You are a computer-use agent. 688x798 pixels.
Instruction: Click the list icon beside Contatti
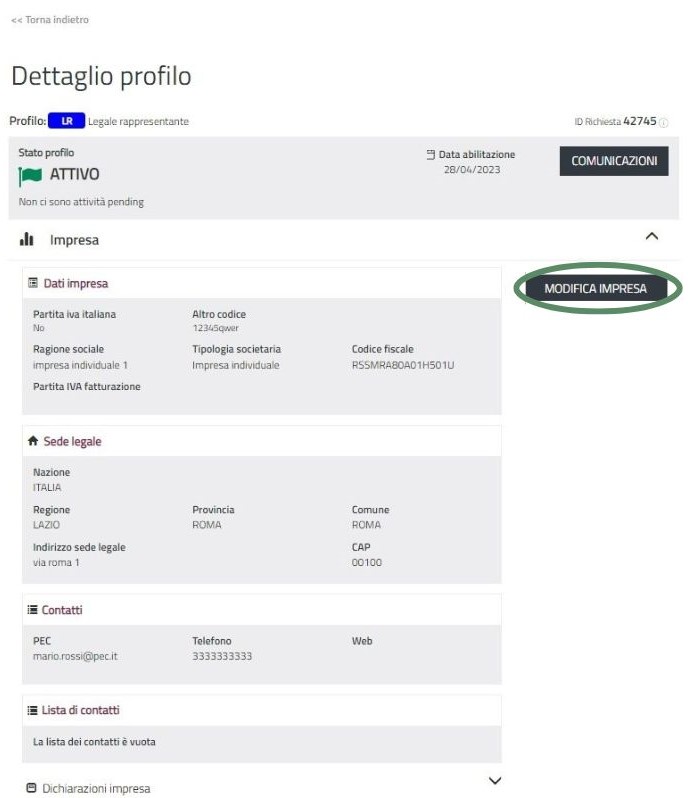(33, 609)
